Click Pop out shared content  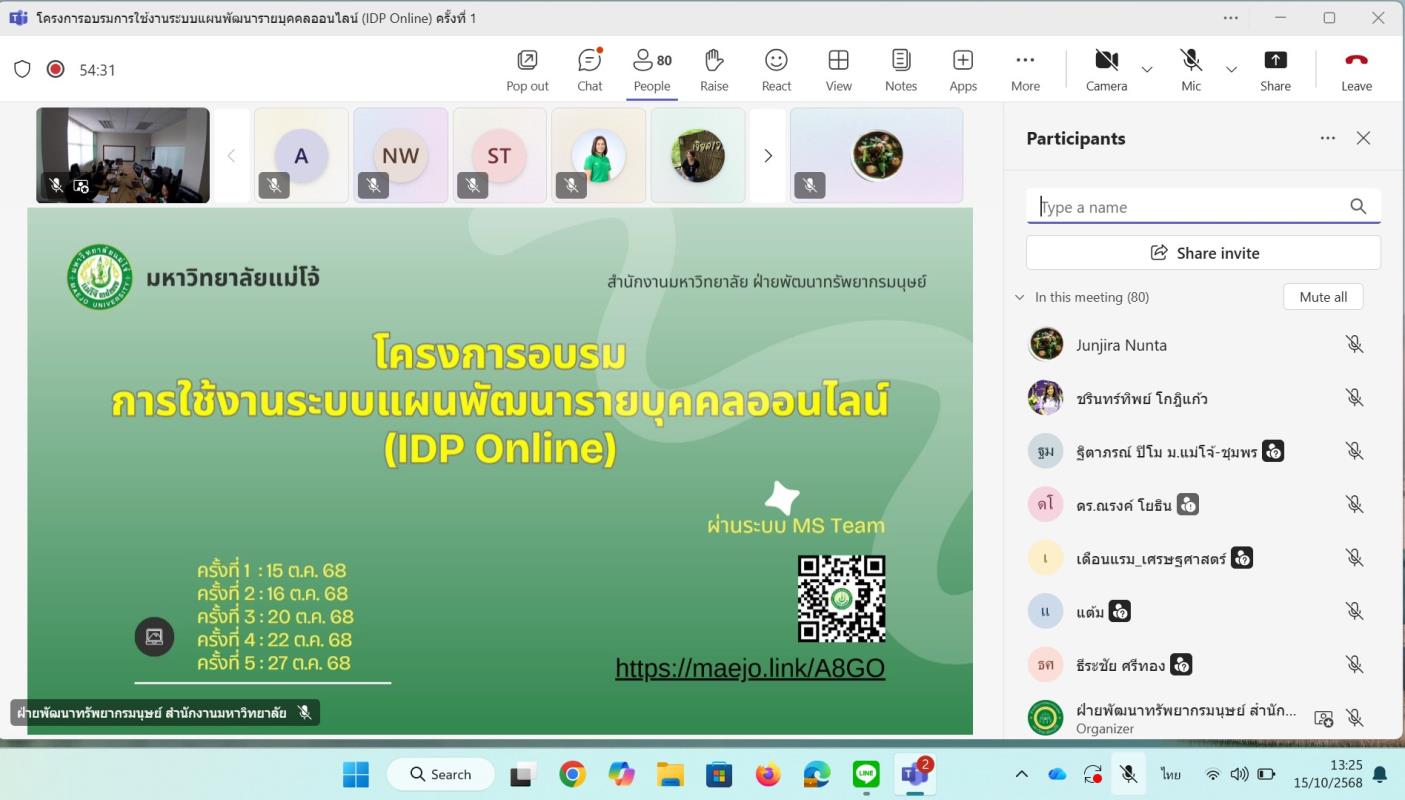click(x=527, y=70)
